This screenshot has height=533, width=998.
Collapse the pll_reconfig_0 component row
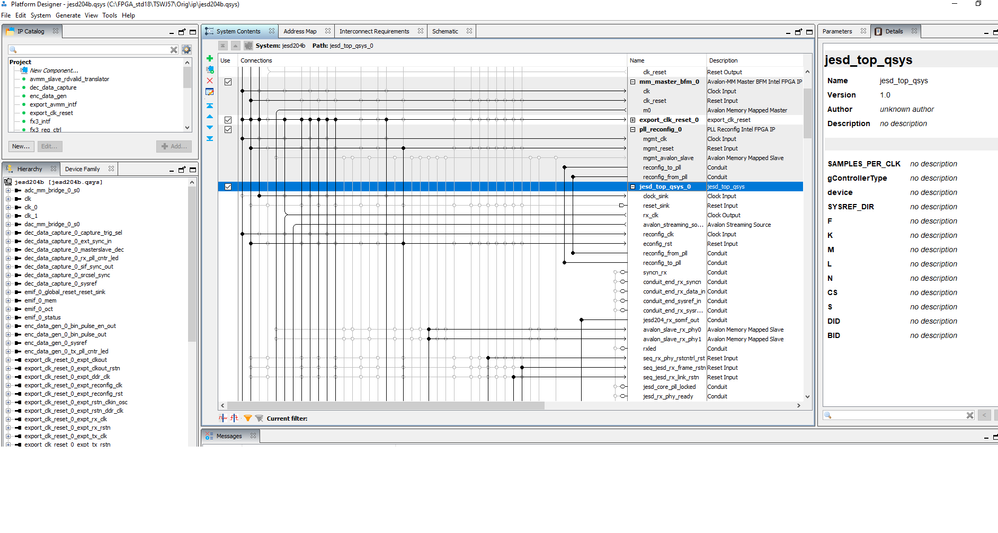click(x=633, y=129)
